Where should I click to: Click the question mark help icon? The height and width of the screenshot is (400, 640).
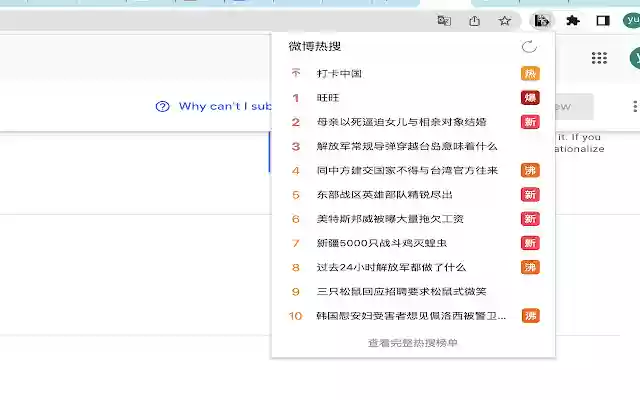(x=162, y=107)
